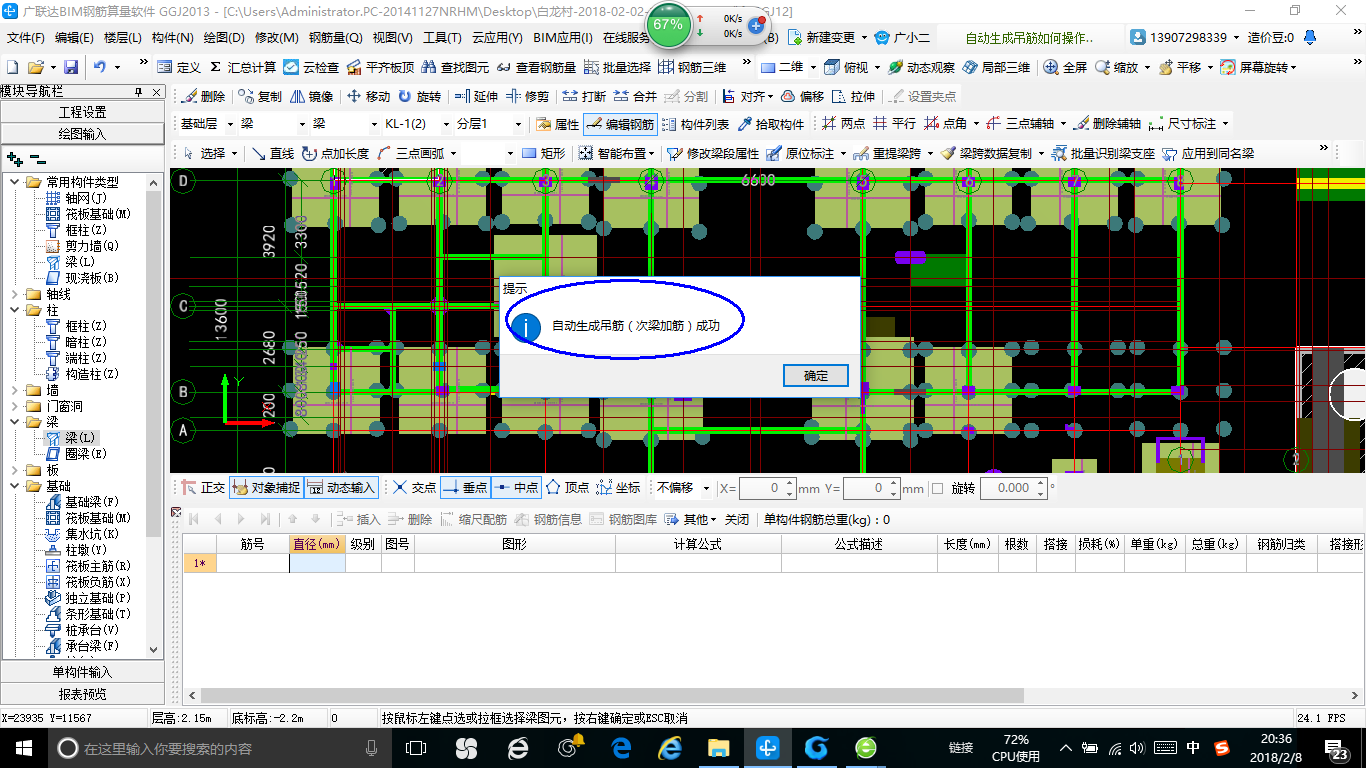Click 原位标注 in-place annotation
This screenshot has height=768, width=1366.
(x=800, y=153)
